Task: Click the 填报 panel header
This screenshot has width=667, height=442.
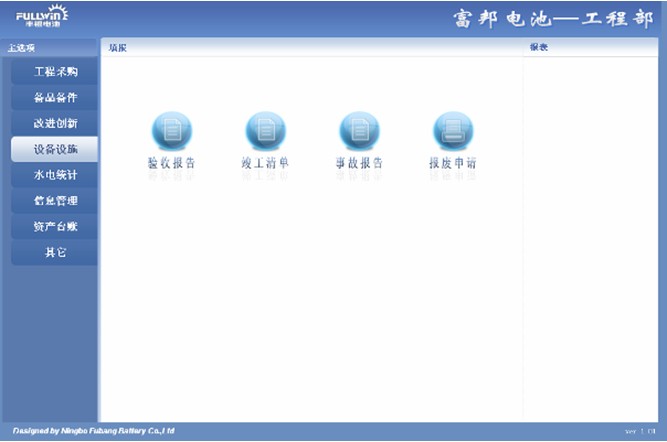Action: (118, 48)
